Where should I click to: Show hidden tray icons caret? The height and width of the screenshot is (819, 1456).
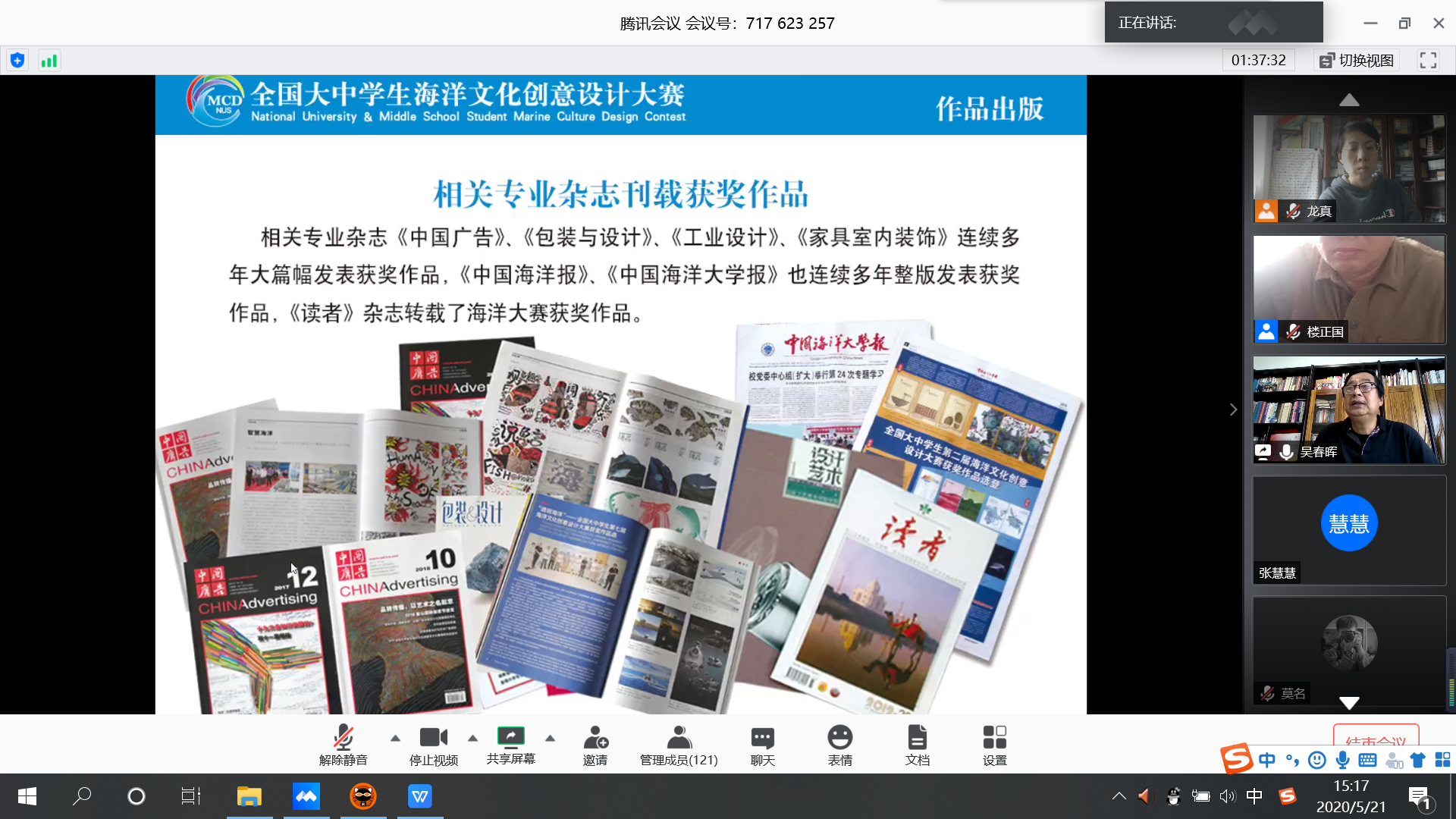pos(1119,796)
